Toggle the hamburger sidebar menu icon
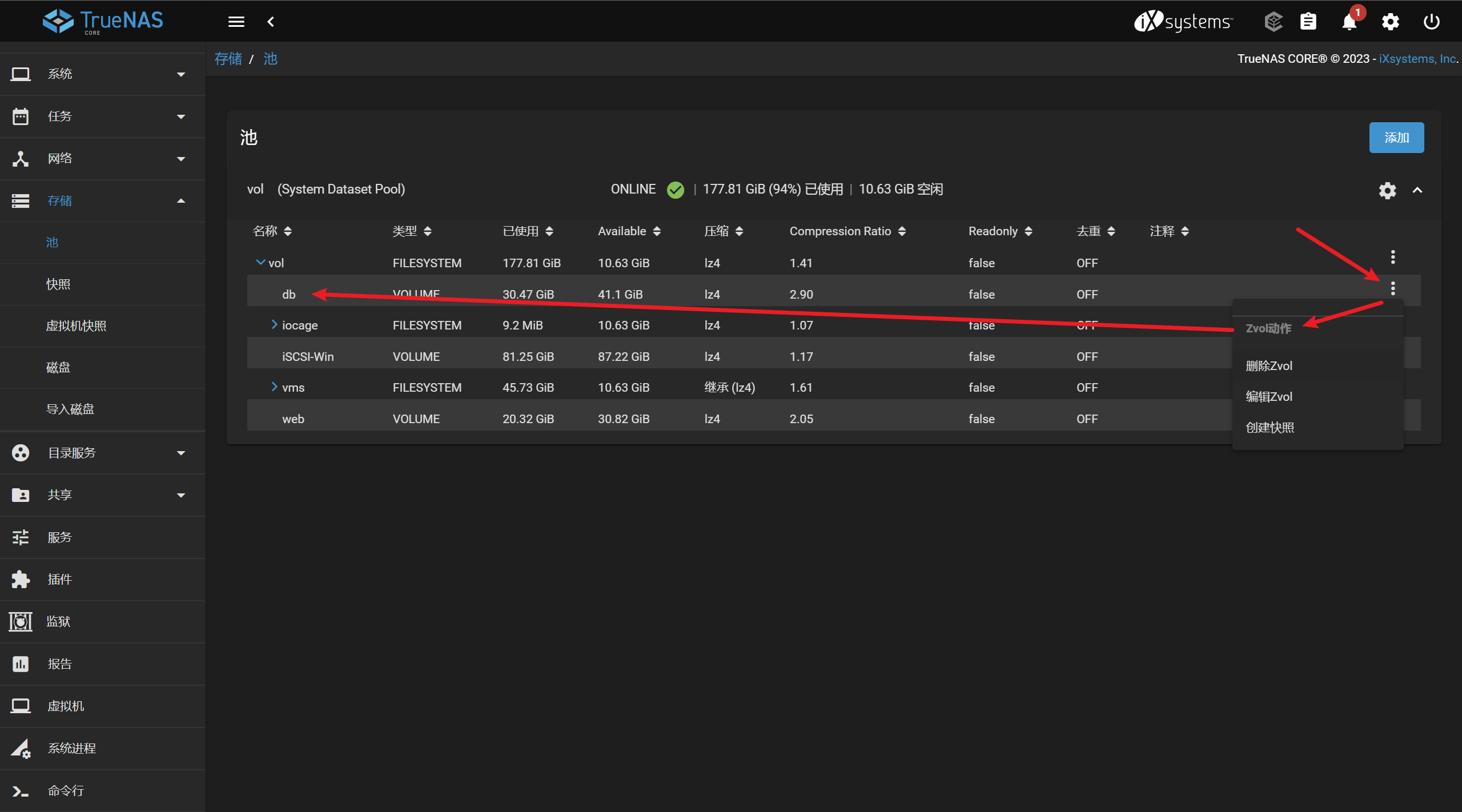The image size is (1462, 812). 236,22
